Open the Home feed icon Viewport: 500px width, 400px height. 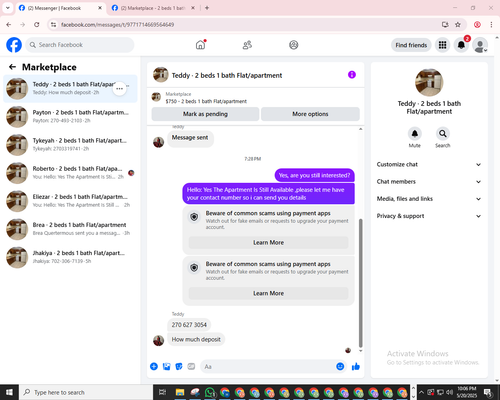200,45
